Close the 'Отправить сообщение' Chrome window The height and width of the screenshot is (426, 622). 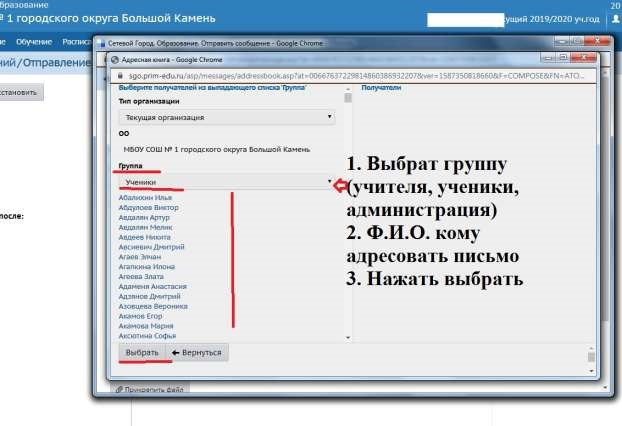tap(597, 41)
